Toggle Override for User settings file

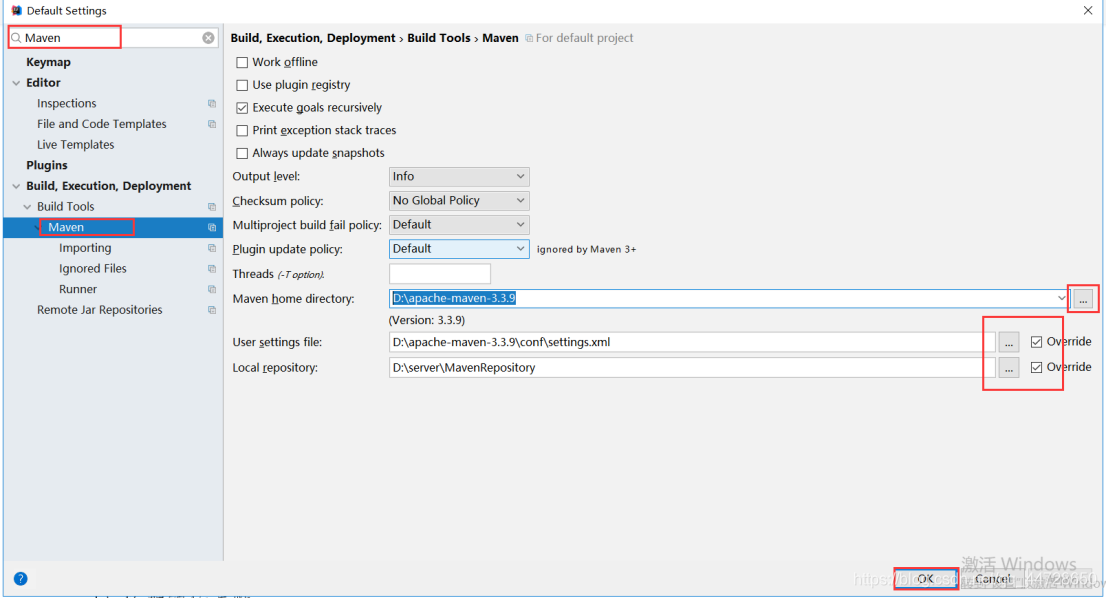pos(1036,342)
